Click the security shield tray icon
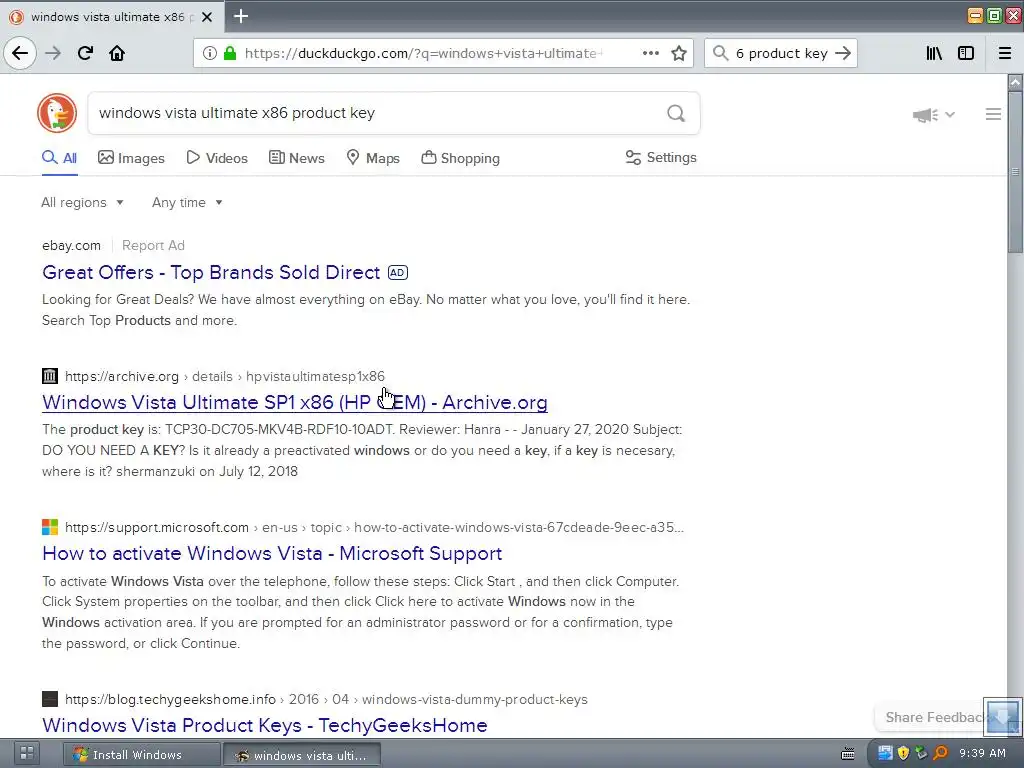Image resolution: width=1024 pixels, height=768 pixels. coord(903,753)
